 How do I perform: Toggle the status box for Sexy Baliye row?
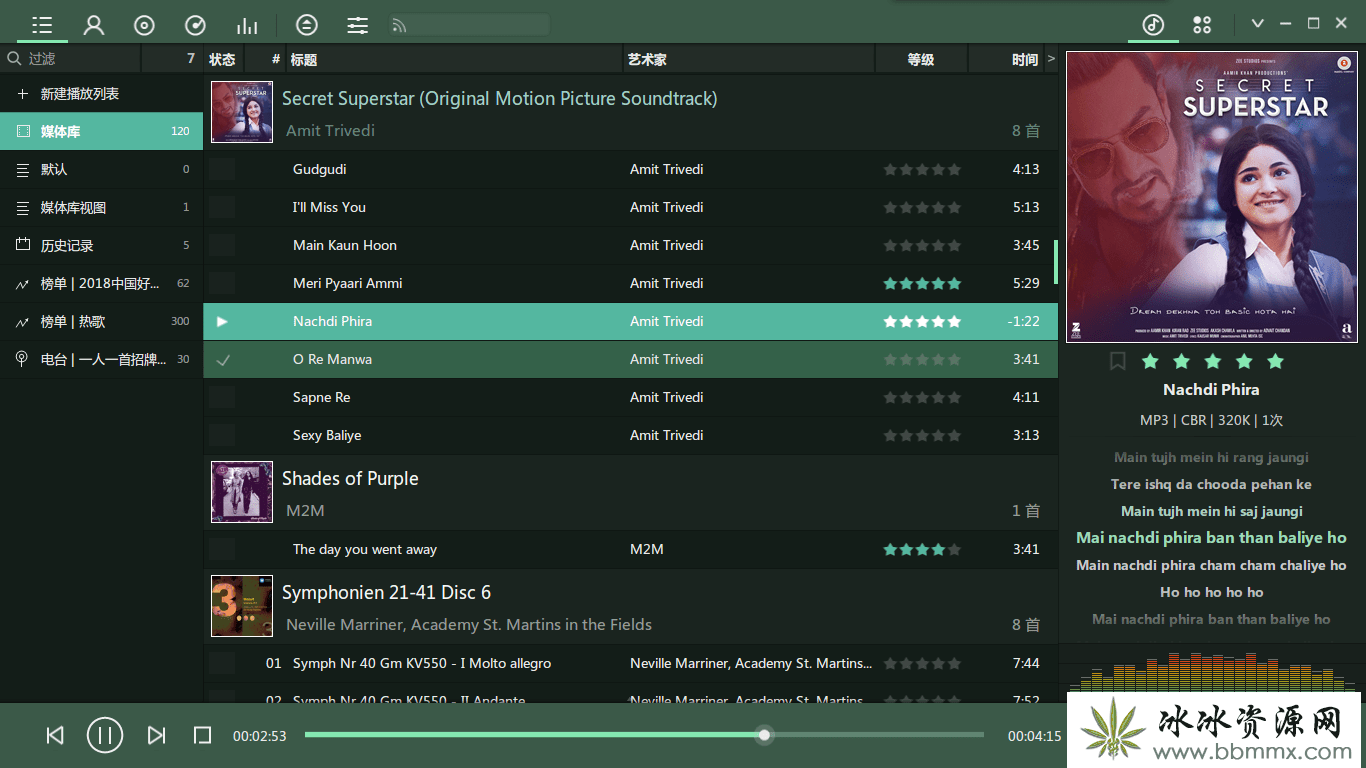point(223,436)
